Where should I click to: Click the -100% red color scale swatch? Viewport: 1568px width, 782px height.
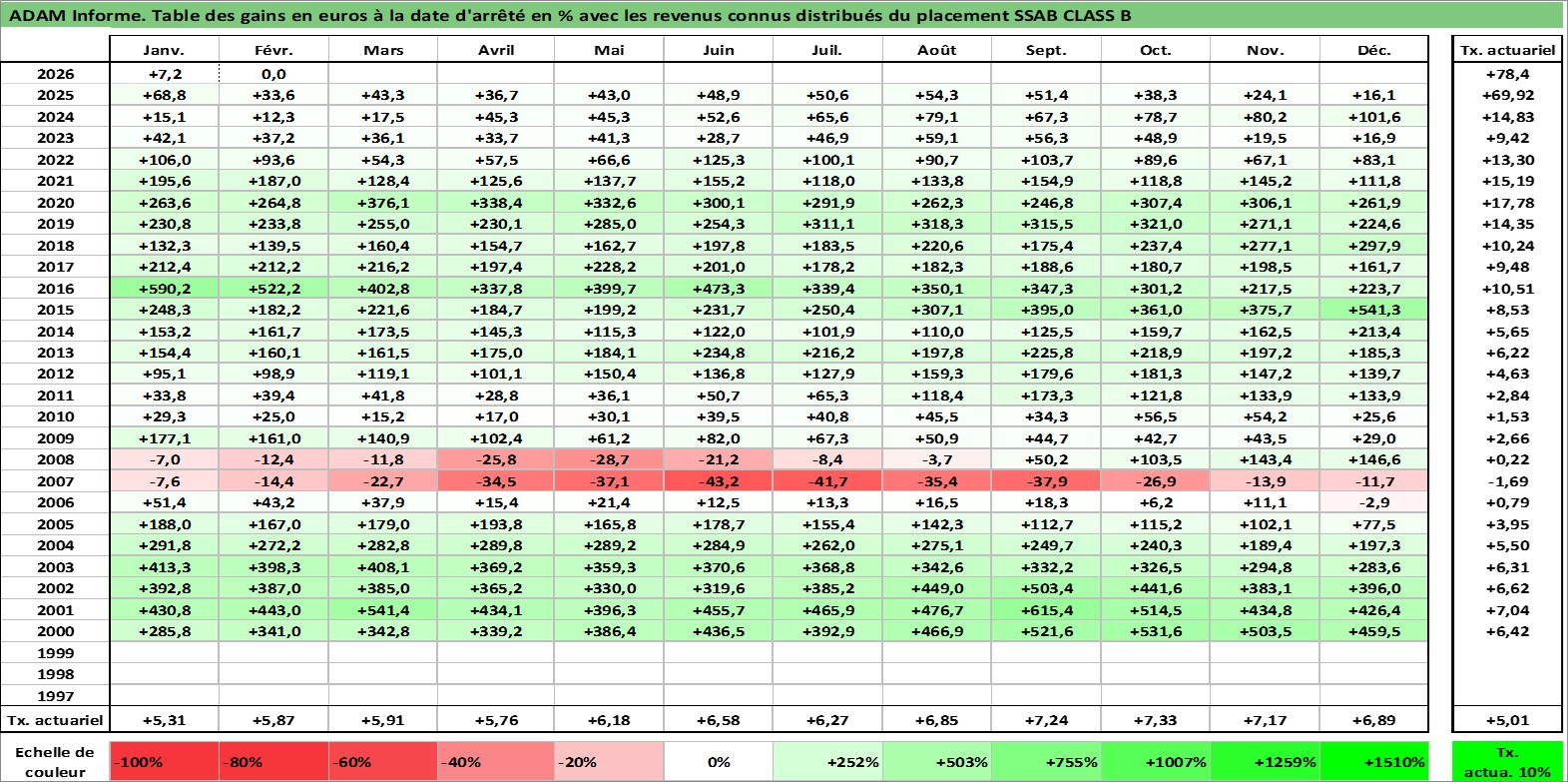point(165,762)
